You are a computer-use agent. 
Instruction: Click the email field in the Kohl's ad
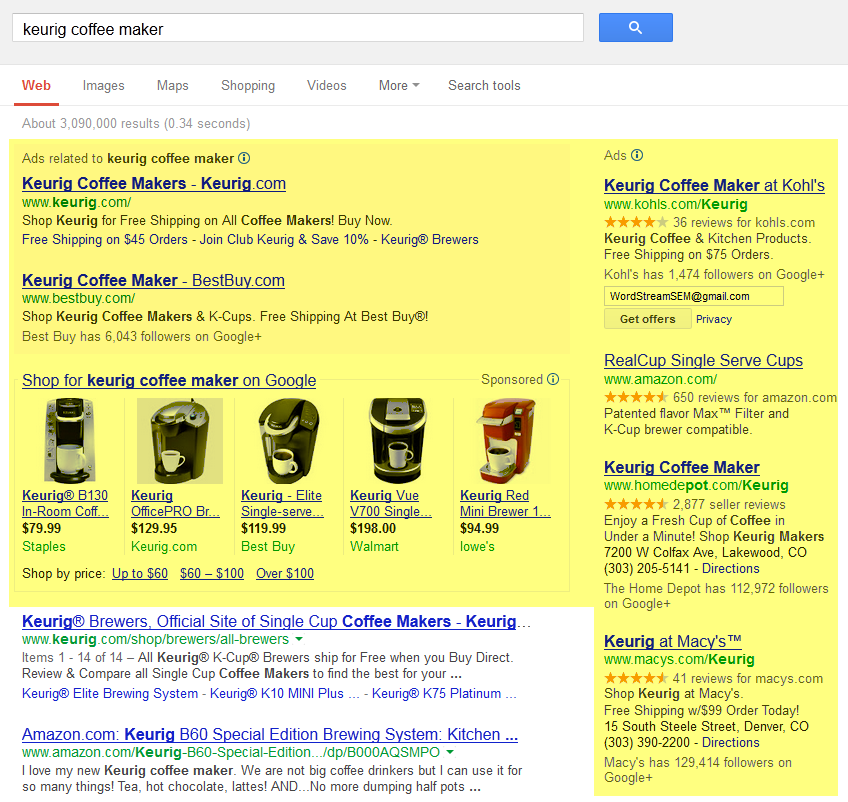tap(692, 295)
